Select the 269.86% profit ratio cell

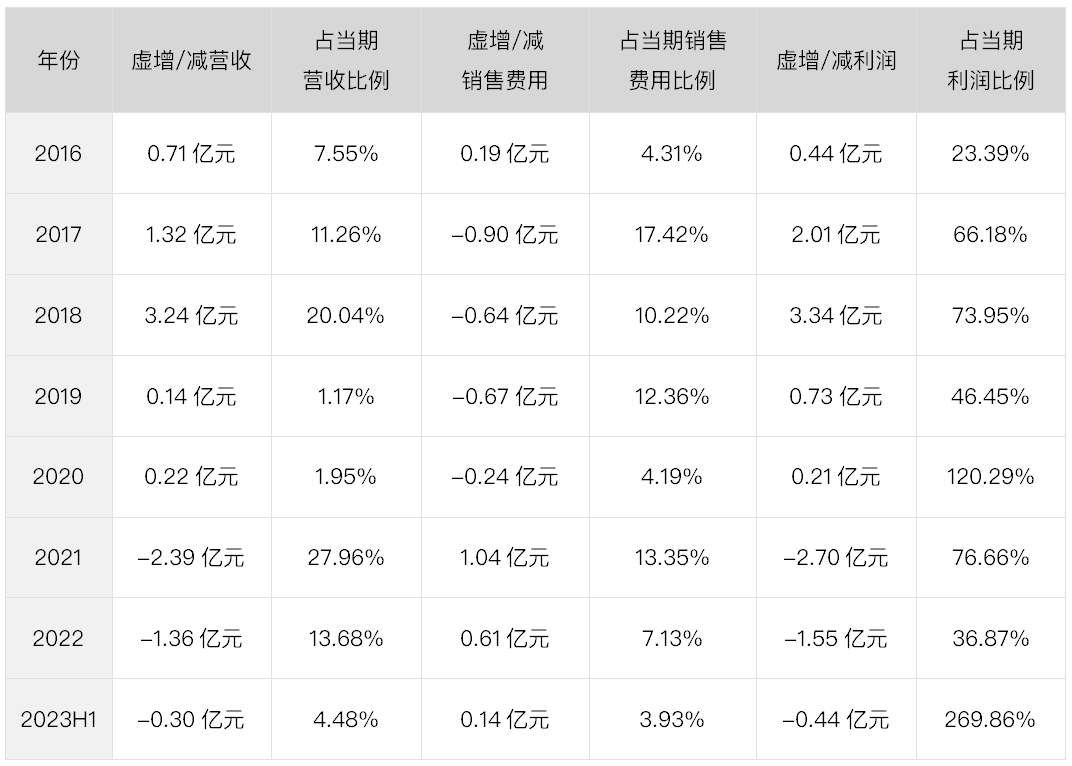[991, 719]
